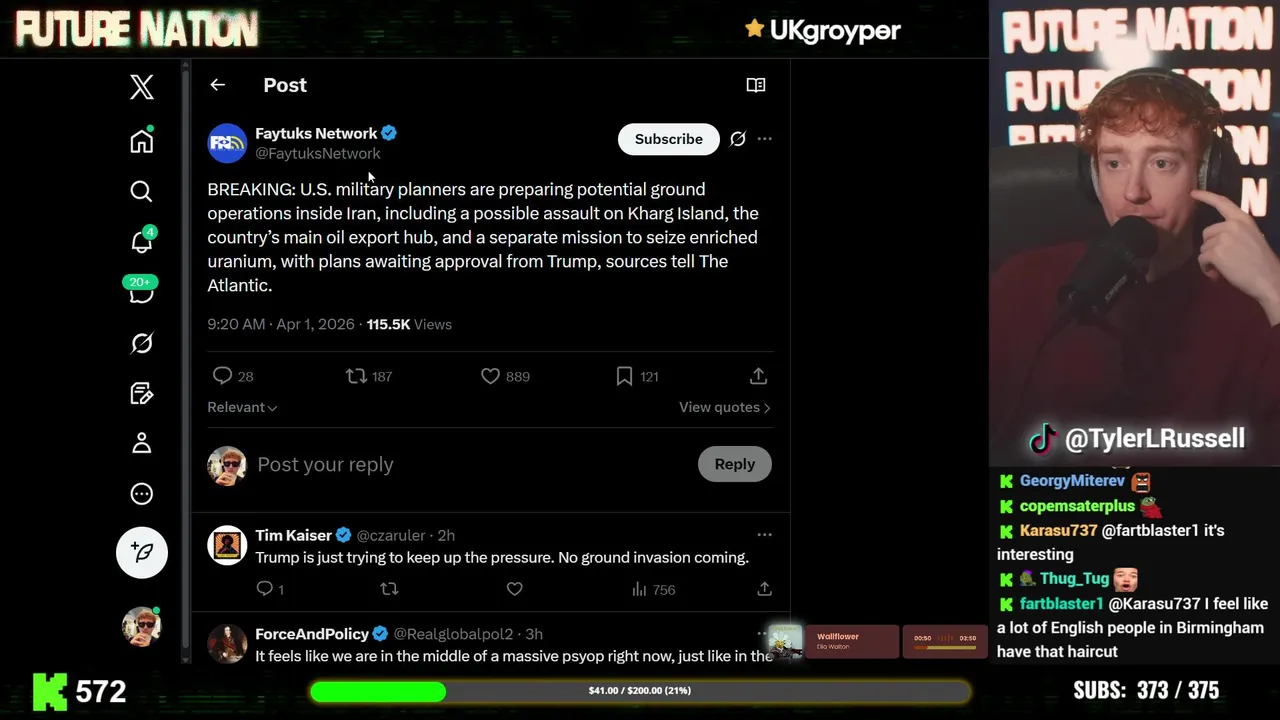Open the three-dot menu on main post
Image resolution: width=1280 pixels, height=720 pixels.
(x=765, y=139)
